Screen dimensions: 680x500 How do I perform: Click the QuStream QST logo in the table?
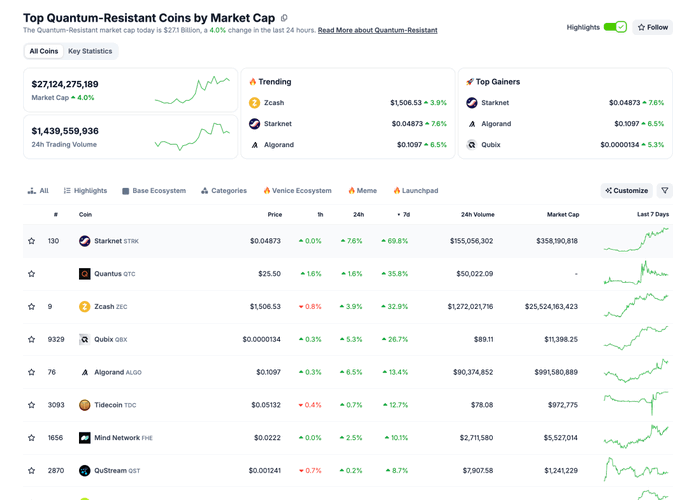click(x=85, y=471)
